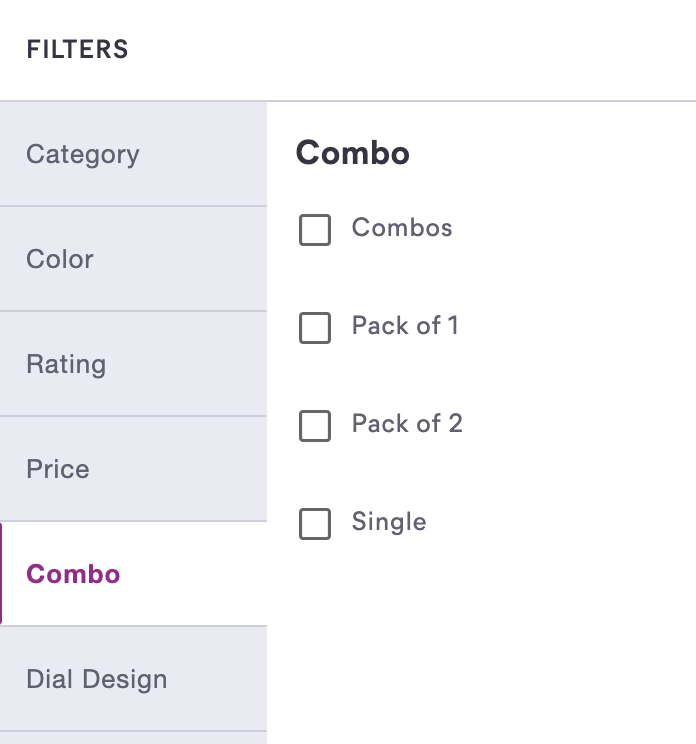This screenshot has height=744, width=696.
Task: Click the active Combo filter tab
Action: tap(74, 575)
